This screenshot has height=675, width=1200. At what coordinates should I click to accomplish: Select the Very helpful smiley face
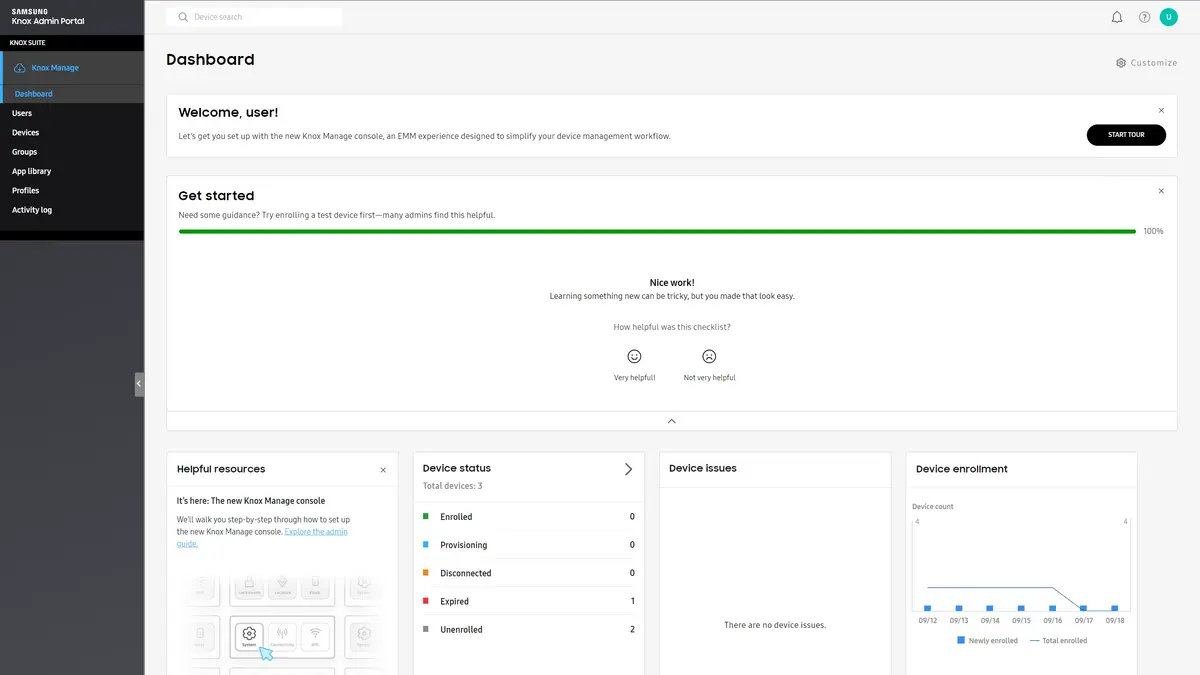click(634, 356)
